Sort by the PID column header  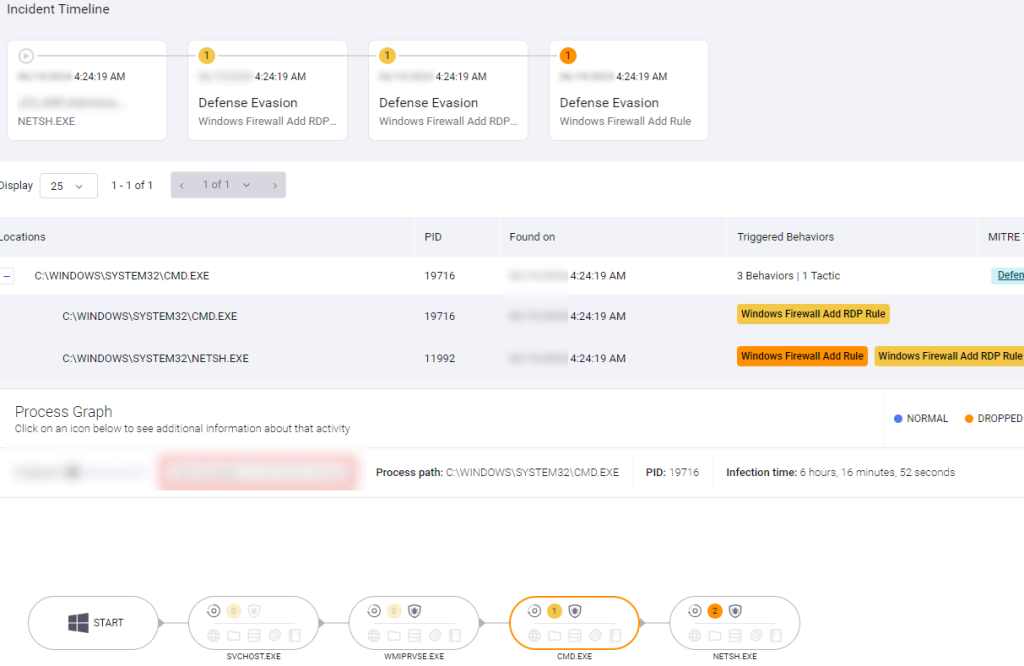point(433,237)
